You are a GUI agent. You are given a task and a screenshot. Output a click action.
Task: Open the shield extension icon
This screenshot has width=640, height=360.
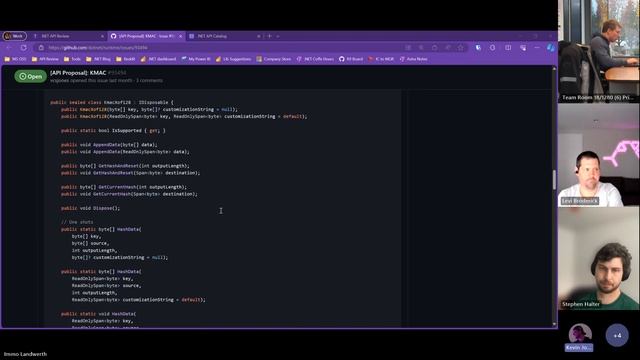tap(478, 48)
